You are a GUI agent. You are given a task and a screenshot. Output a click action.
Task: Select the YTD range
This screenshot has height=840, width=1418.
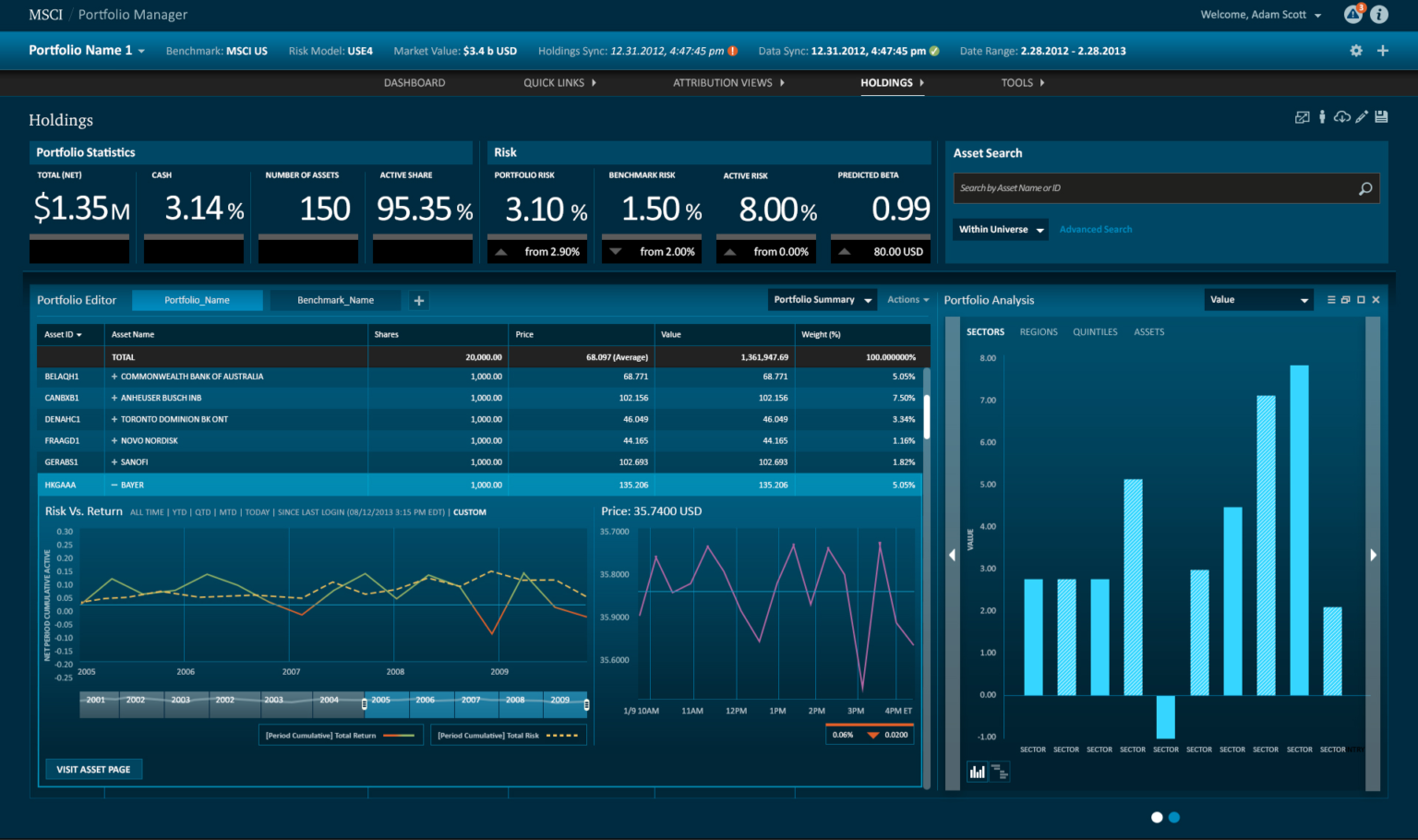[x=179, y=512]
